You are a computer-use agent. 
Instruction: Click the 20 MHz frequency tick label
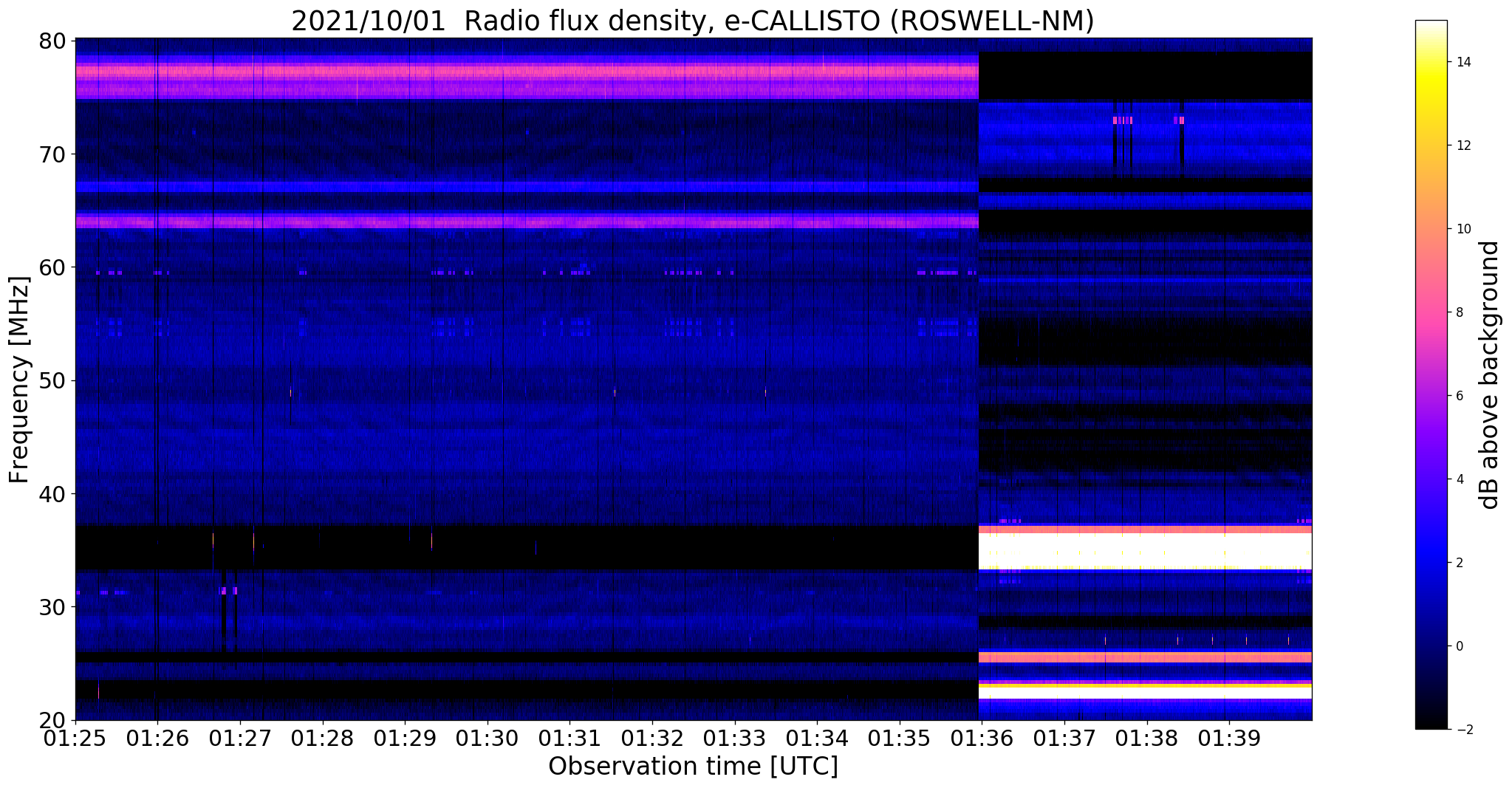[x=52, y=720]
